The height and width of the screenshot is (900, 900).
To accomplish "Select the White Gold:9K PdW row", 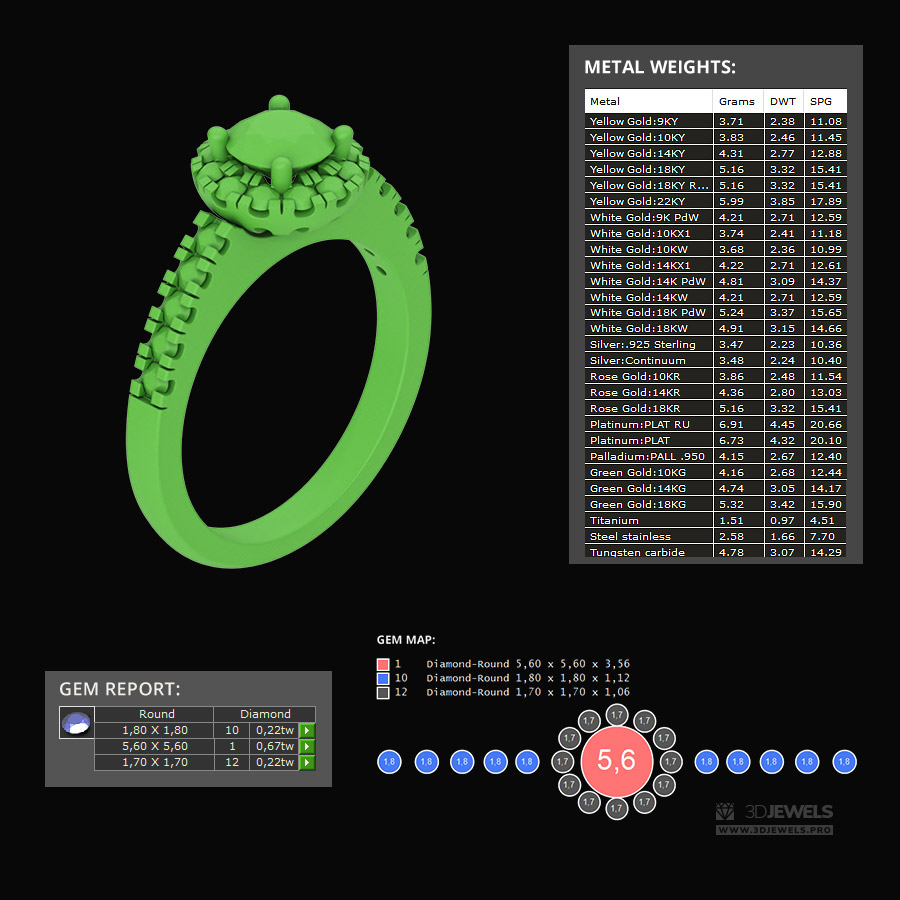I will click(x=716, y=218).
